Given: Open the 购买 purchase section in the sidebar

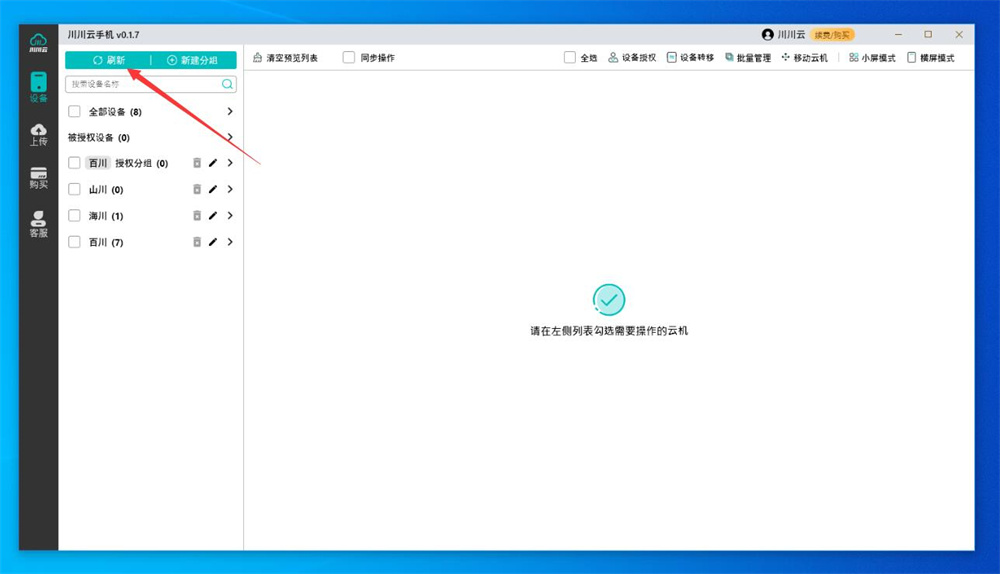Looking at the screenshot, I should click(x=38, y=178).
